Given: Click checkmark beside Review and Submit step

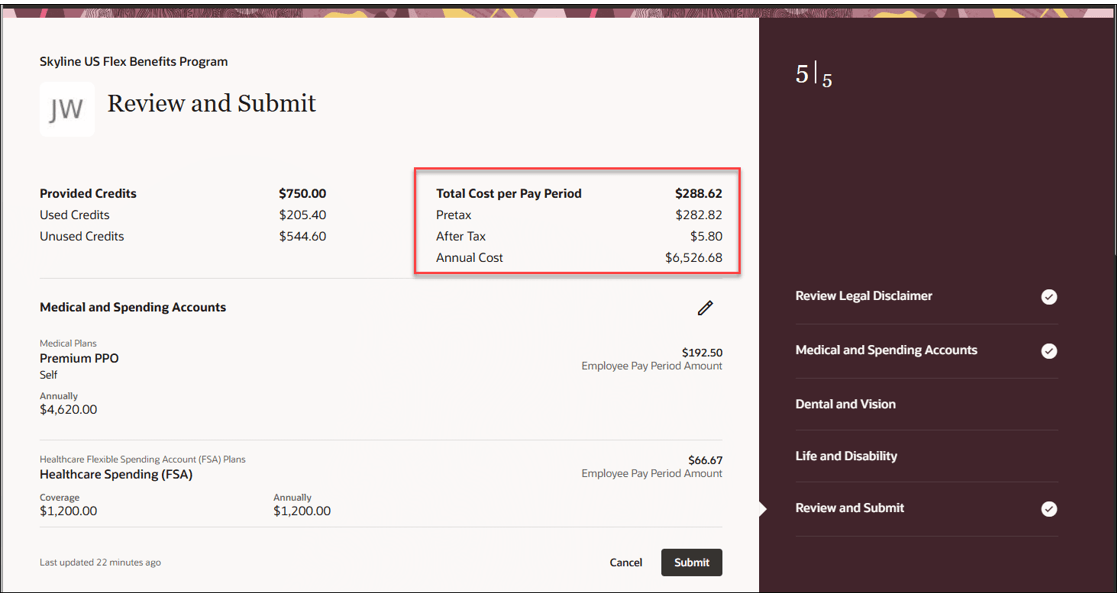Looking at the screenshot, I should coord(1049,509).
